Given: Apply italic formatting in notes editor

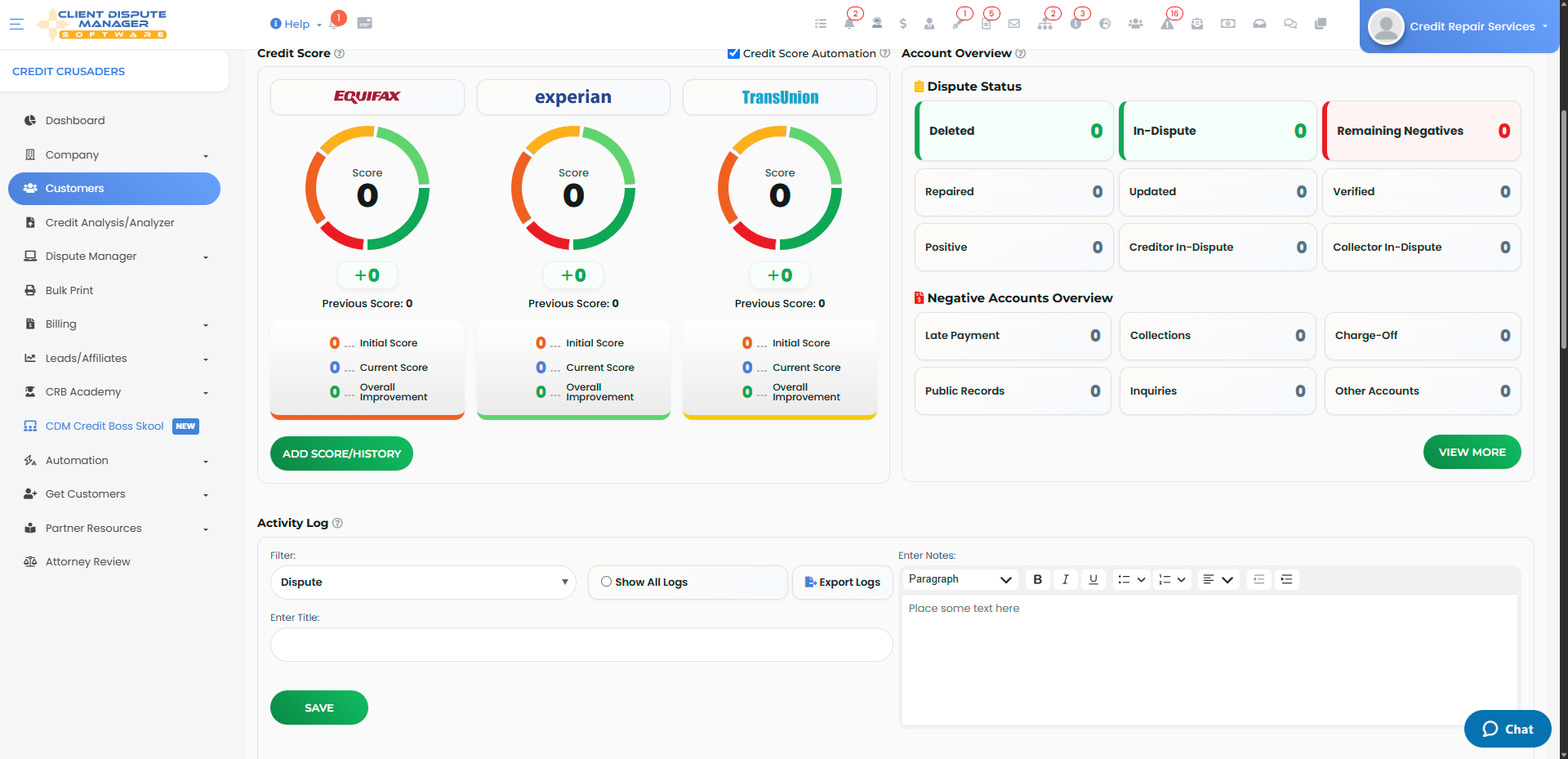Looking at the screenshot, I should [x=1066, y=579].
